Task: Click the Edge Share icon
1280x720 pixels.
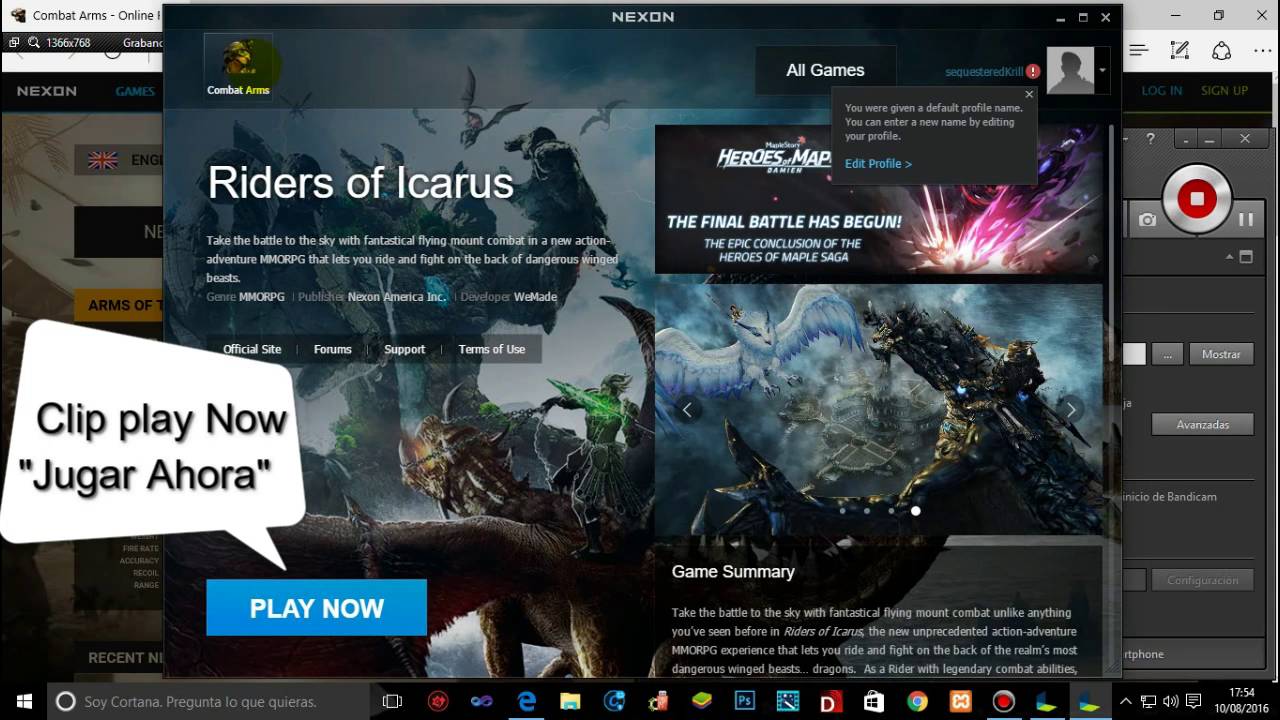Action: 1221,50
